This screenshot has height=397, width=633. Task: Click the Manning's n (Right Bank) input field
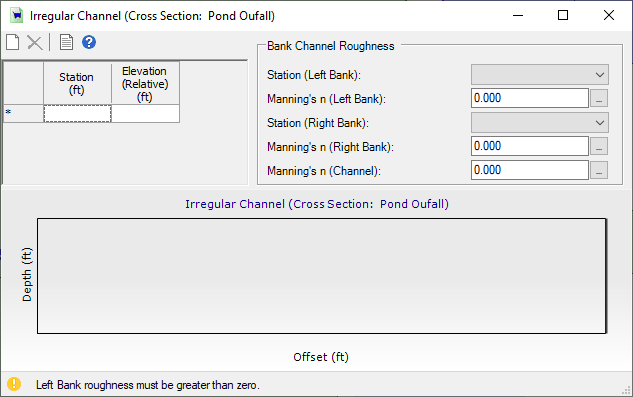530,146
